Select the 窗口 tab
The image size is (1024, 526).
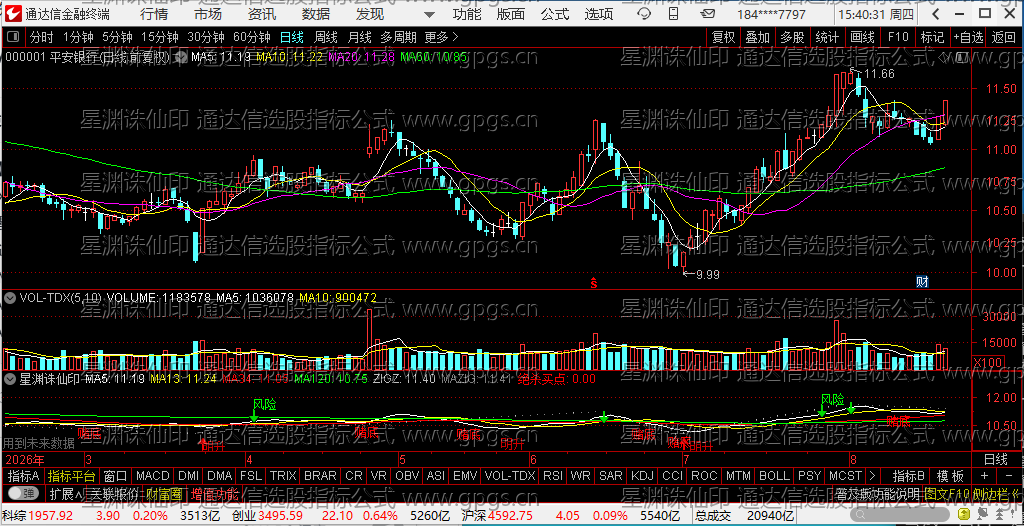click(116, 476)
